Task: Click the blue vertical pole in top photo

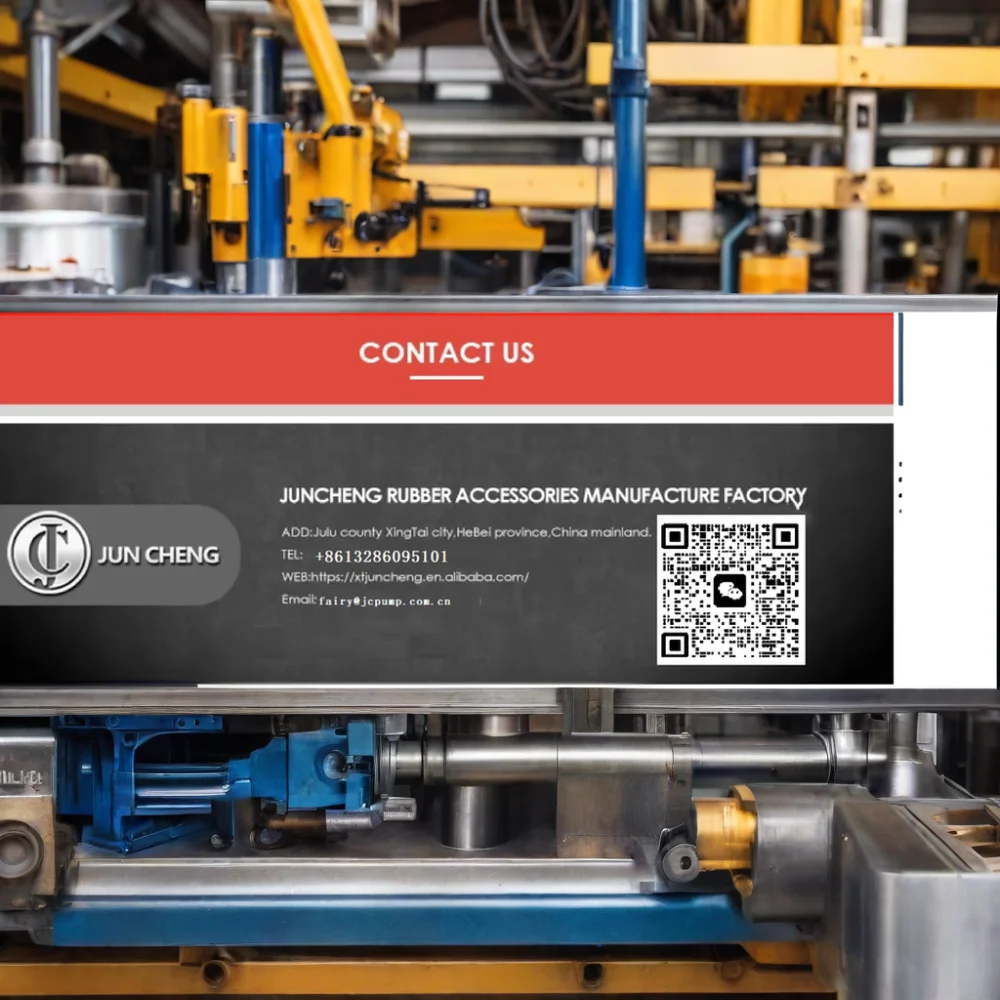Action: click(x=628, y=150)
